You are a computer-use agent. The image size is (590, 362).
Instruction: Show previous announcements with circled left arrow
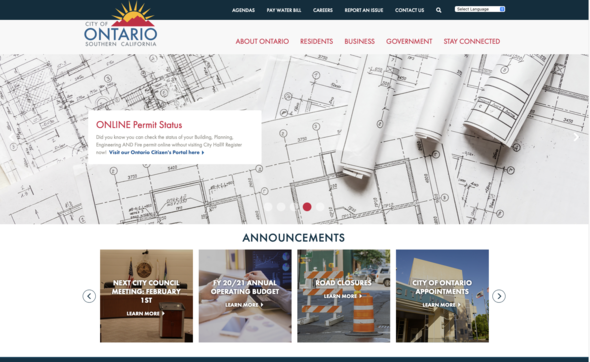[89, 296]
